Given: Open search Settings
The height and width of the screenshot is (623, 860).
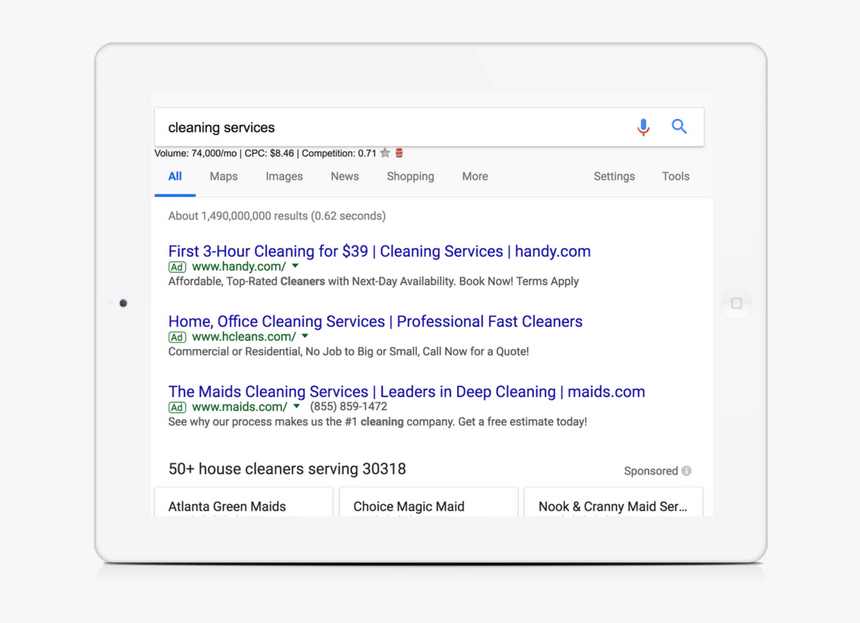Looking at the screenshot, I should pyautogui.click(x=614, y=177).
